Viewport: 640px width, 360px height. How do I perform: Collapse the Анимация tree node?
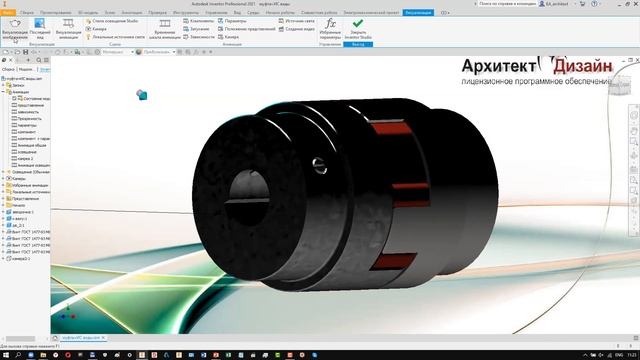pyautogui.click(x=3, y=92)
